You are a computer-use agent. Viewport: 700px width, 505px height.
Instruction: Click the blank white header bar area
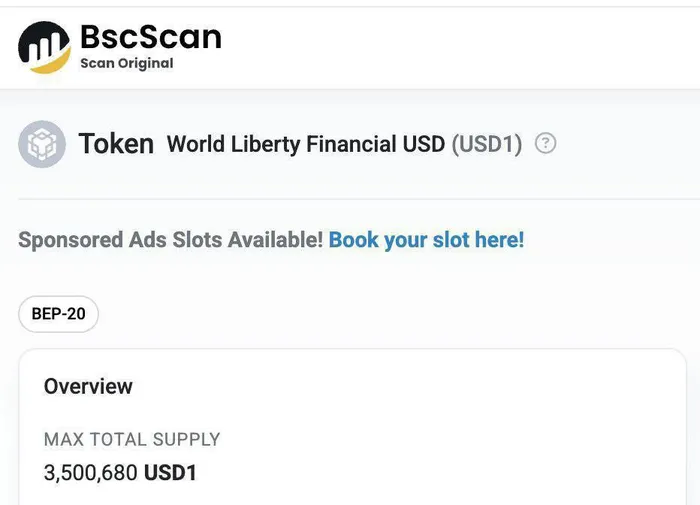point(460,47)
